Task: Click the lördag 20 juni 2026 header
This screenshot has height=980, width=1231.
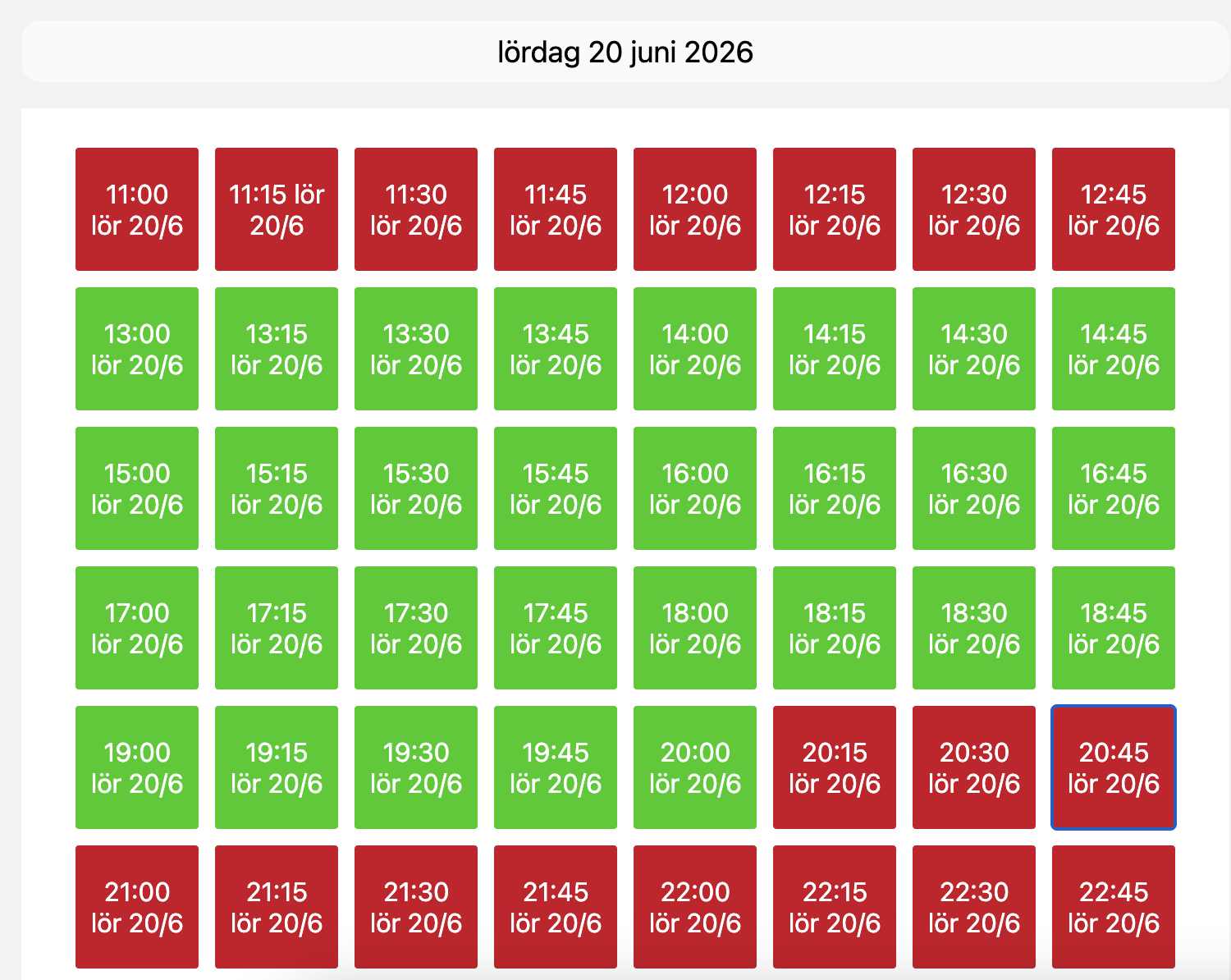Action: click(625, 52)
